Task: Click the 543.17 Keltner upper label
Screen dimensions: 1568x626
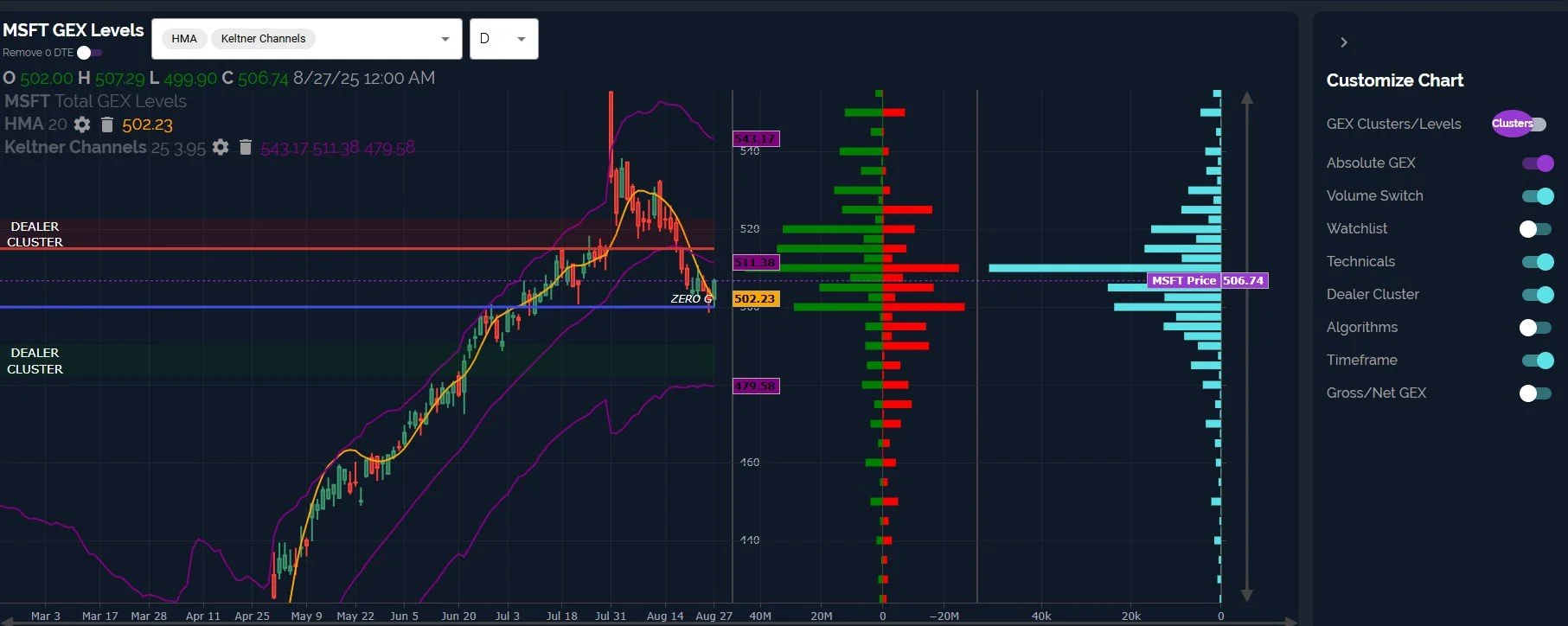Action: click(x=756, y=138)
